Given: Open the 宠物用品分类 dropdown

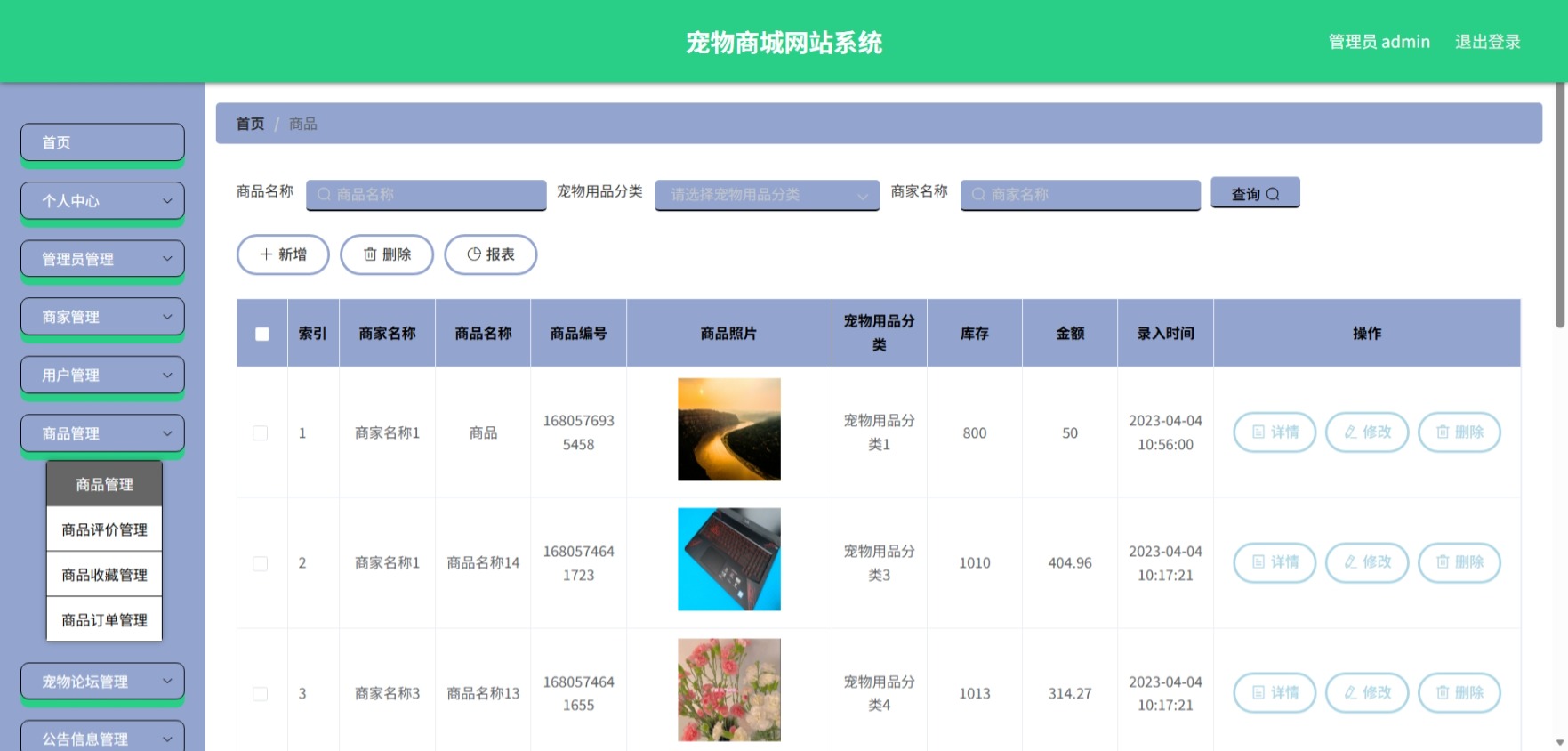Looking at the screenshot, I should [x=768, y=195].
